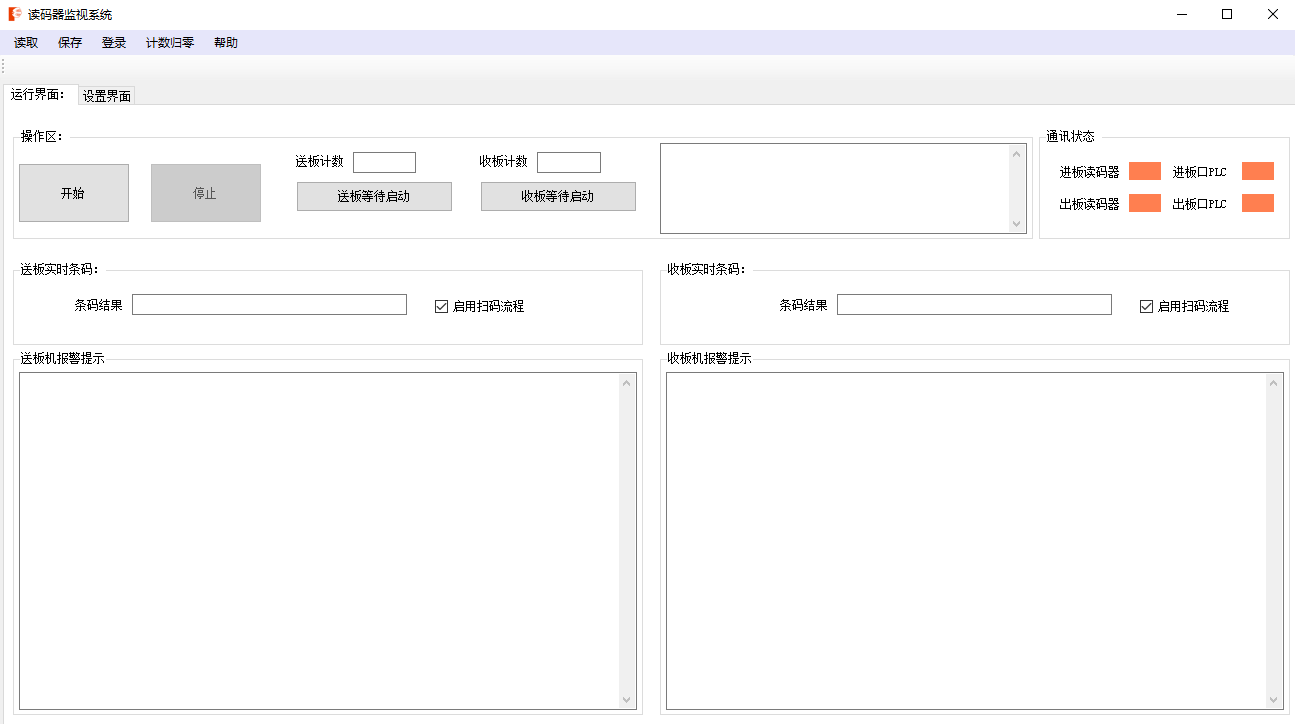Click scroll-down arrow in 收板机报警提示 list

(1274, 700)
